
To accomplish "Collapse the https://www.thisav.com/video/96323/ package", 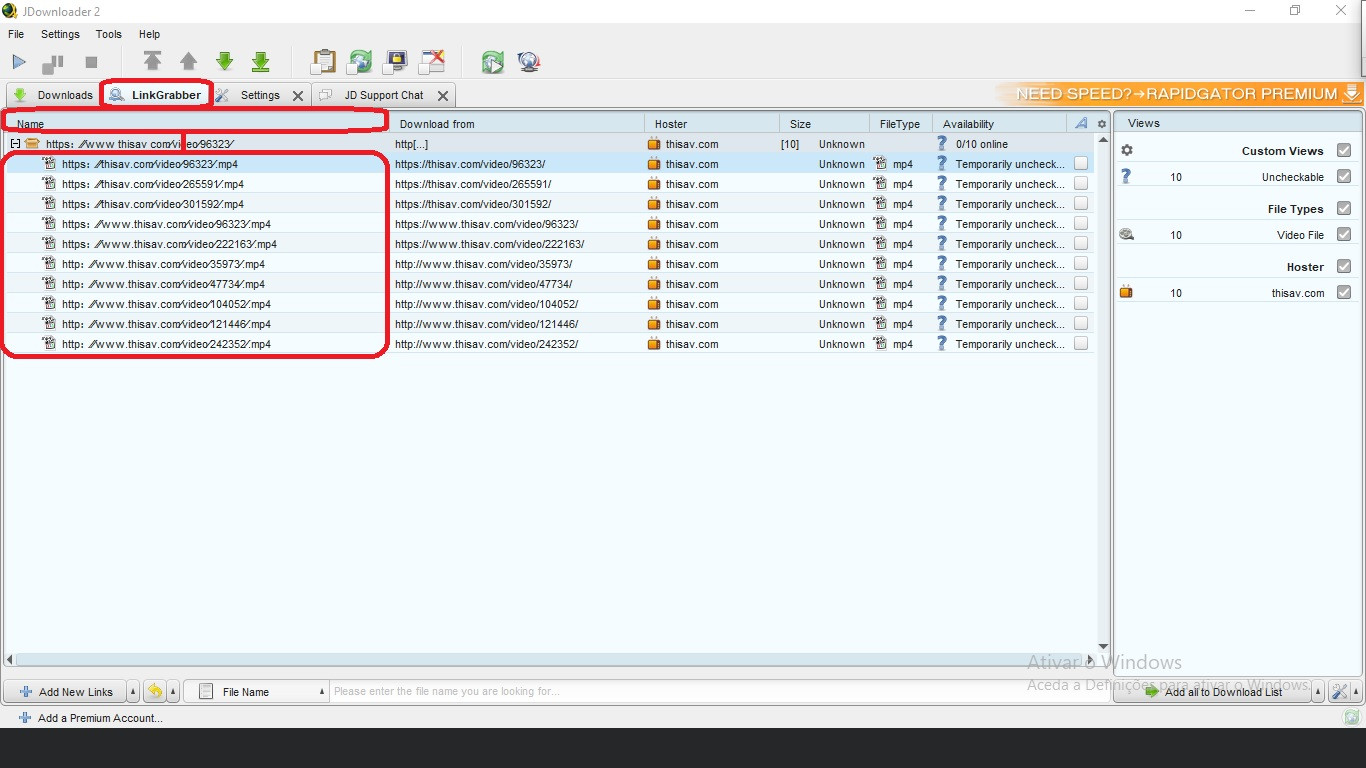I will pyautogui.click(x=15, y=144).
